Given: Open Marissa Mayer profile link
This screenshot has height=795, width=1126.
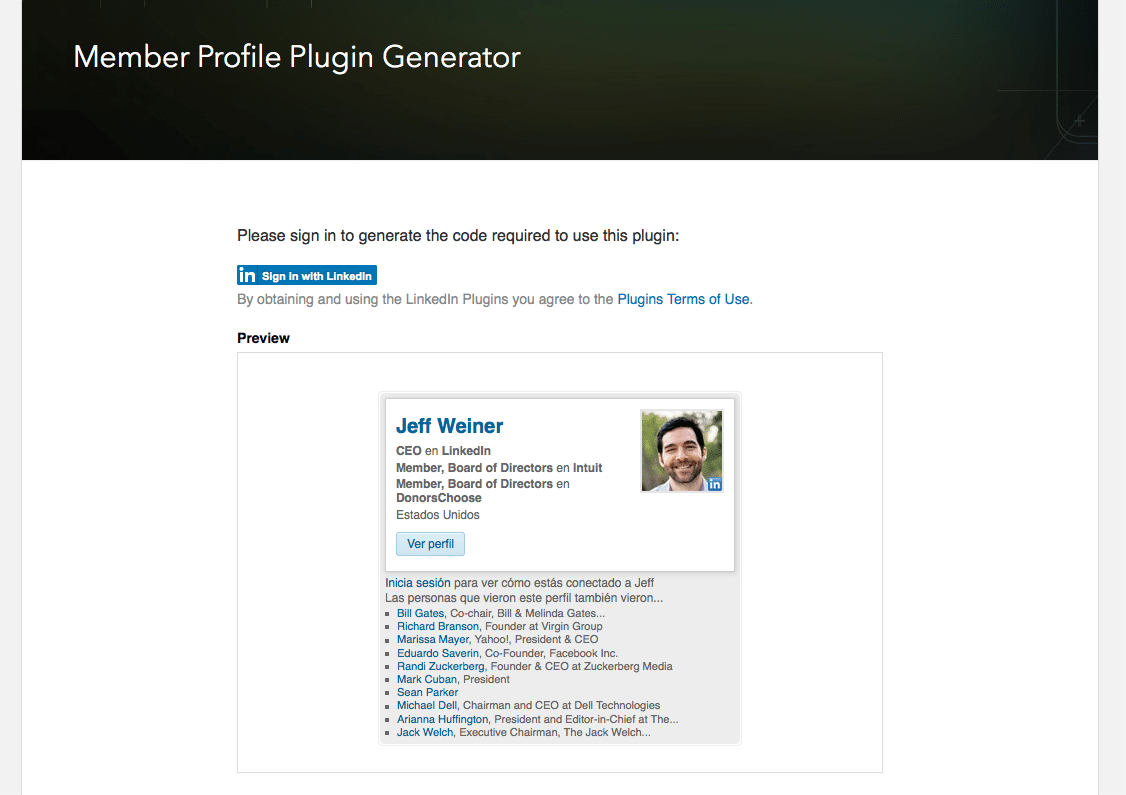Looking at the screenshot, I should tap(433, 639).
